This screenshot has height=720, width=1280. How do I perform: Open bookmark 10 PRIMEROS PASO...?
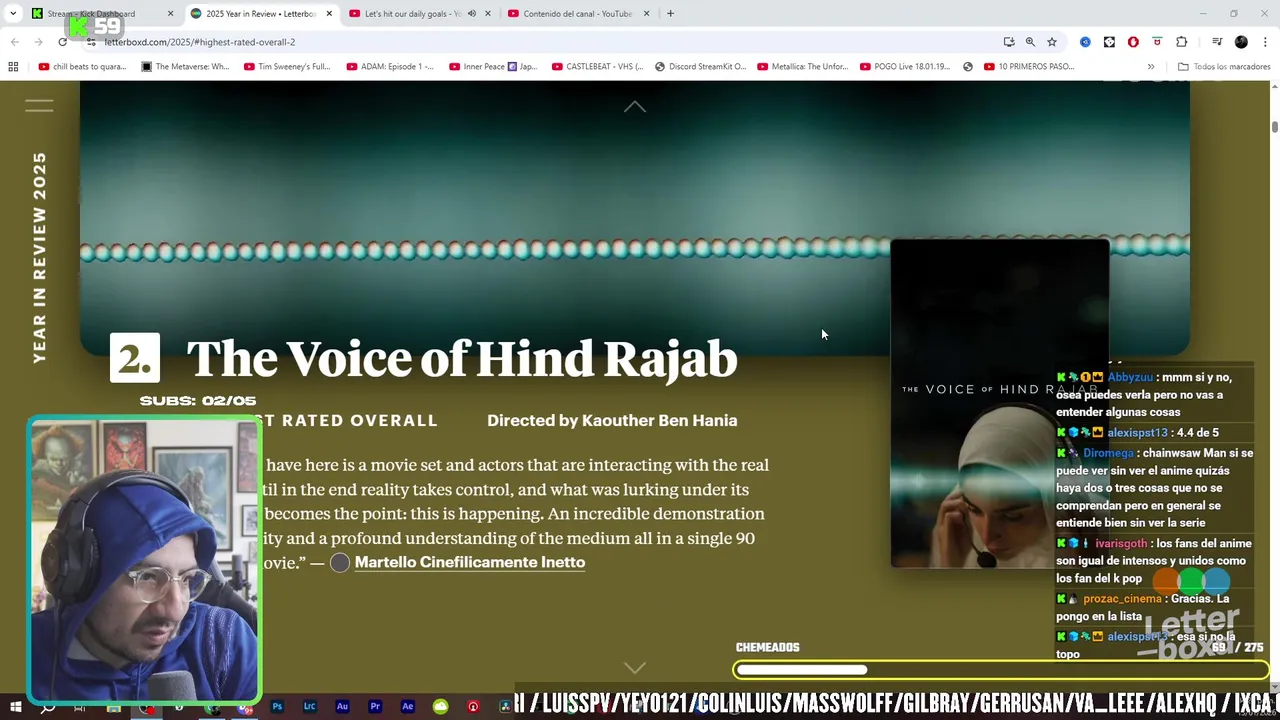tap(1028, 67)
